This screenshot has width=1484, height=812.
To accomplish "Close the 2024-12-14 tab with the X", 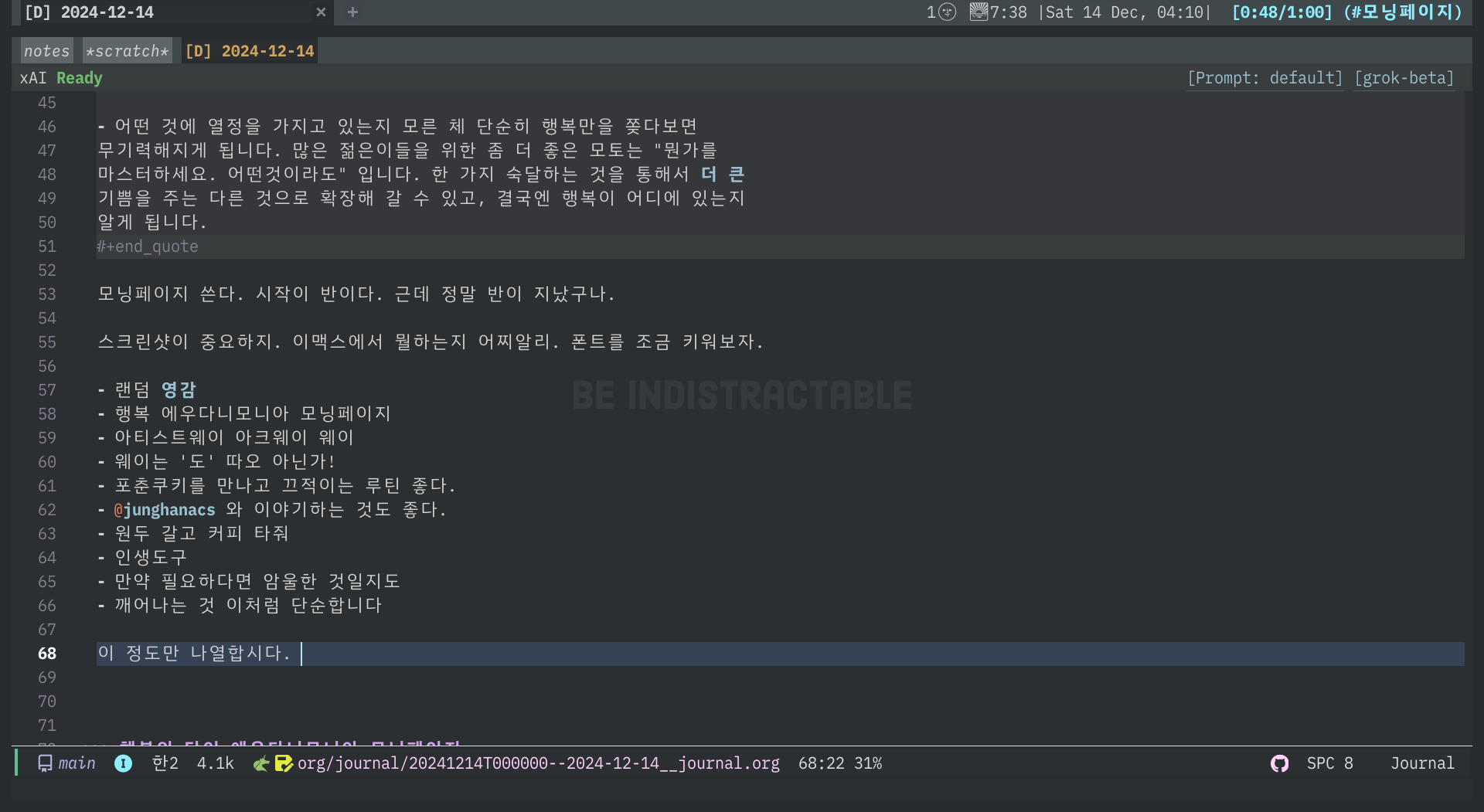I will pyautogui.click(x=321, y=12).
